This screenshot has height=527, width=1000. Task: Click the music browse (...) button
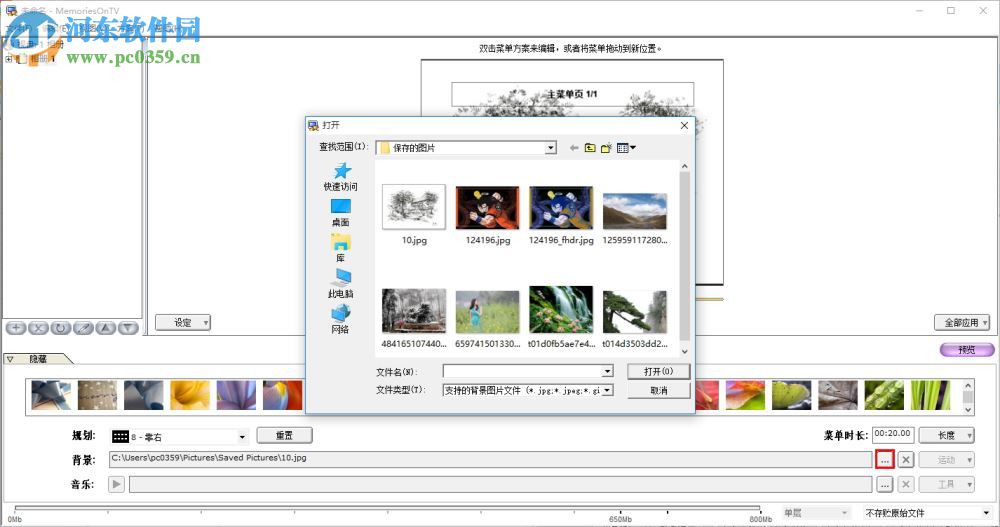click(885, 484)
